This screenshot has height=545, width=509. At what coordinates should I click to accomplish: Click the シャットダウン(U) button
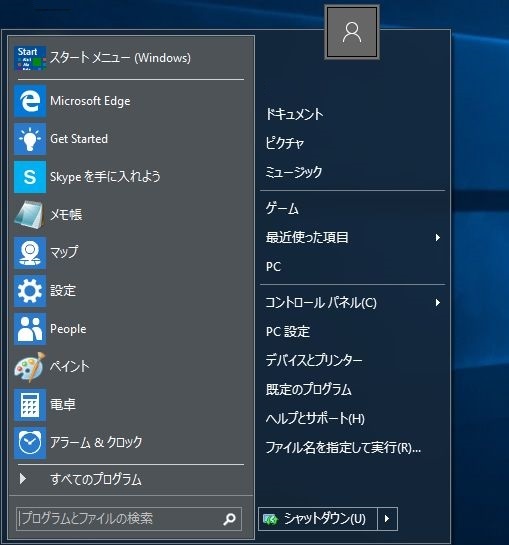(x=318, y=519)
